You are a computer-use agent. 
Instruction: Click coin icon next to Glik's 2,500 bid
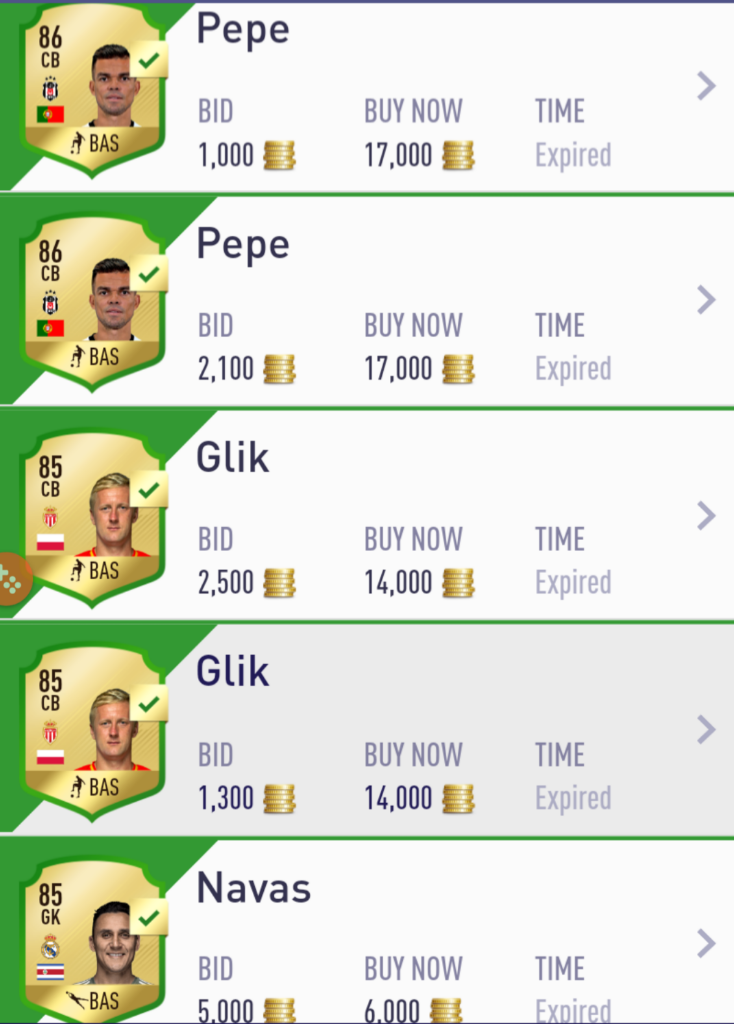[x=279, y=583]
